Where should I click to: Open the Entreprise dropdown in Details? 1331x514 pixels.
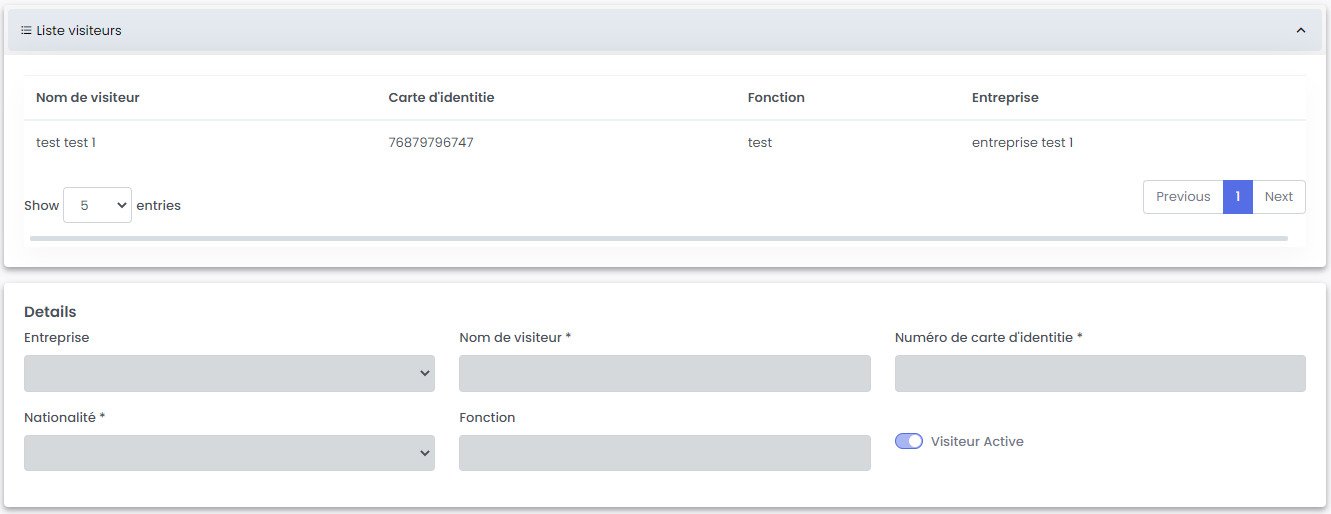[x=229, y=373]
